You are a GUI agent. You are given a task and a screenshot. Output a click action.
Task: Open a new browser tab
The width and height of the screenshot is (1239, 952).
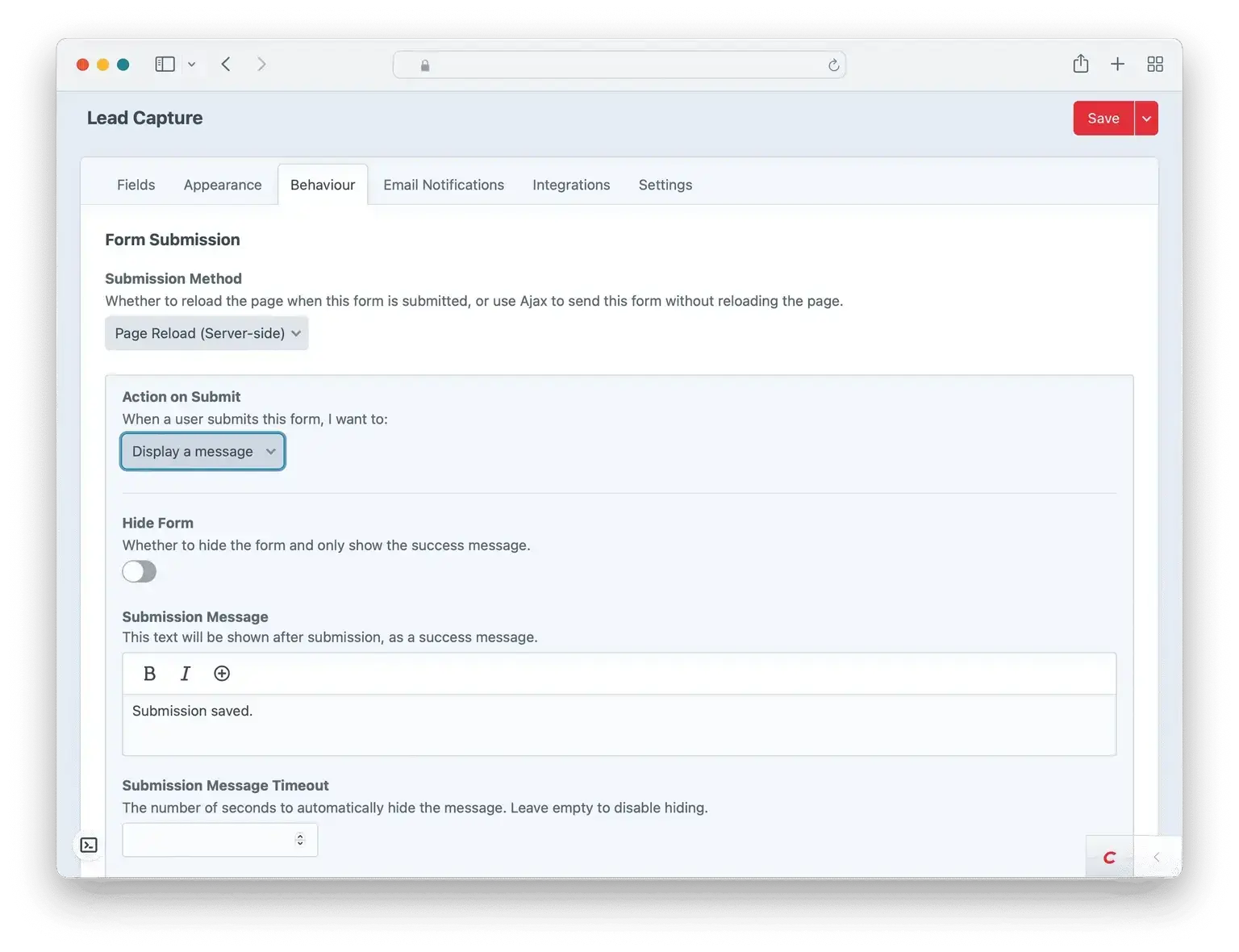click(x=1118, y=64)
